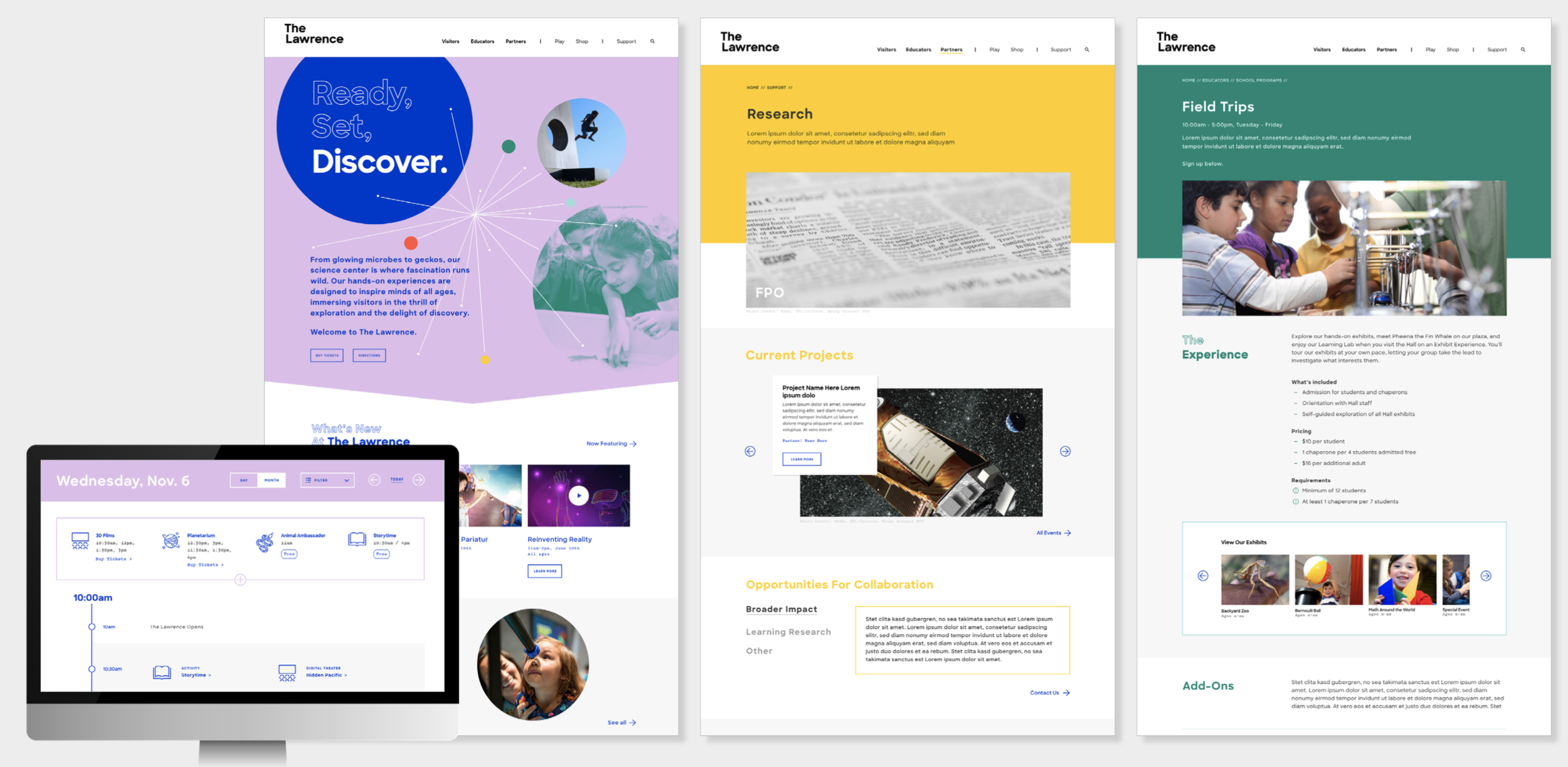Image resolution: width=1568 pixels, height=767 pixels.
Task: Select the Learning Research tab
Action: coord(788,632)
